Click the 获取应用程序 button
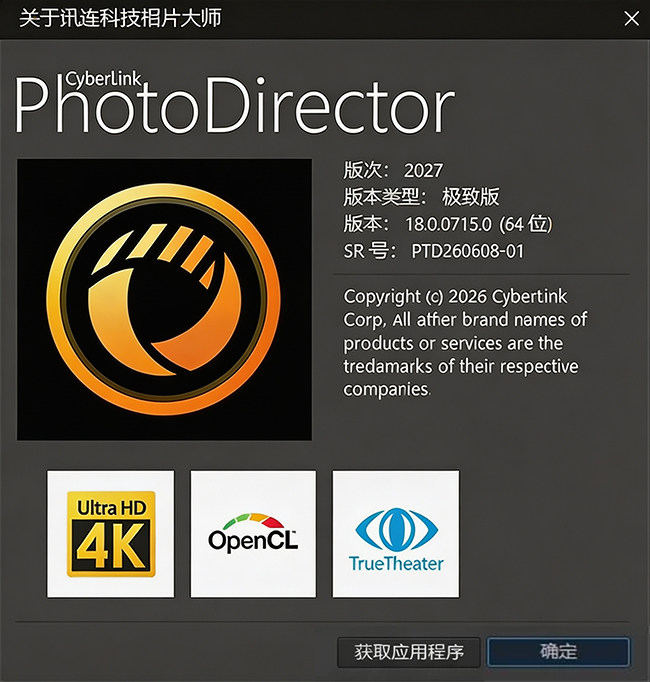The width and height of the screenshot is (650, 682). (x=409, y=652)
